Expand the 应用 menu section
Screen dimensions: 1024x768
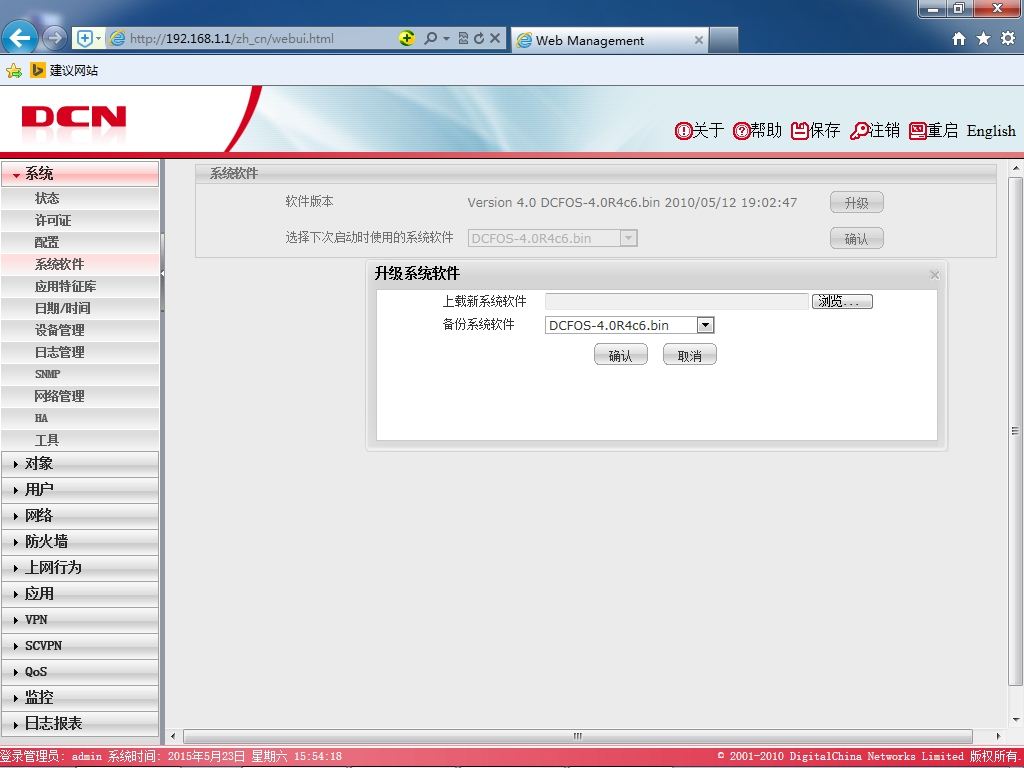coord(80,594)
